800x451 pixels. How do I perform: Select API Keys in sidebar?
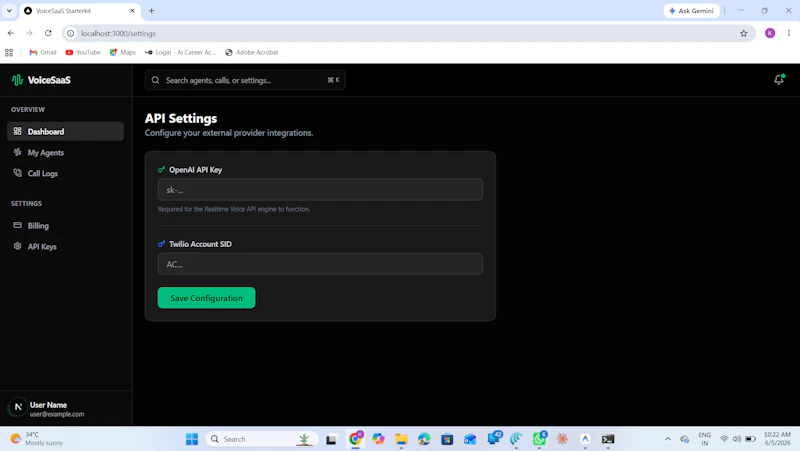click(65, 246)
